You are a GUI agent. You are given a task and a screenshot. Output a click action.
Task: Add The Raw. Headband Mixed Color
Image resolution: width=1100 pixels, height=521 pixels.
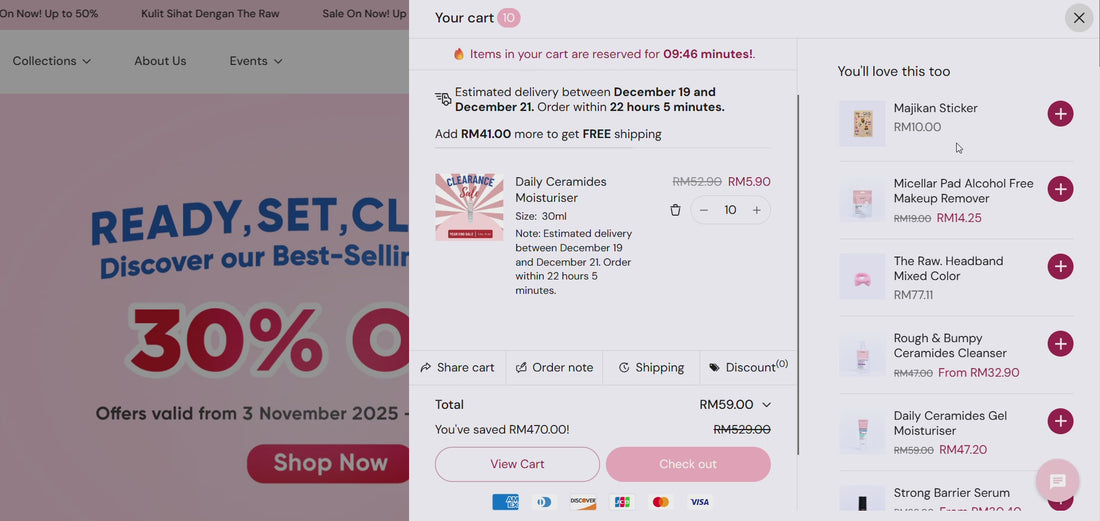coord(1060,266)
